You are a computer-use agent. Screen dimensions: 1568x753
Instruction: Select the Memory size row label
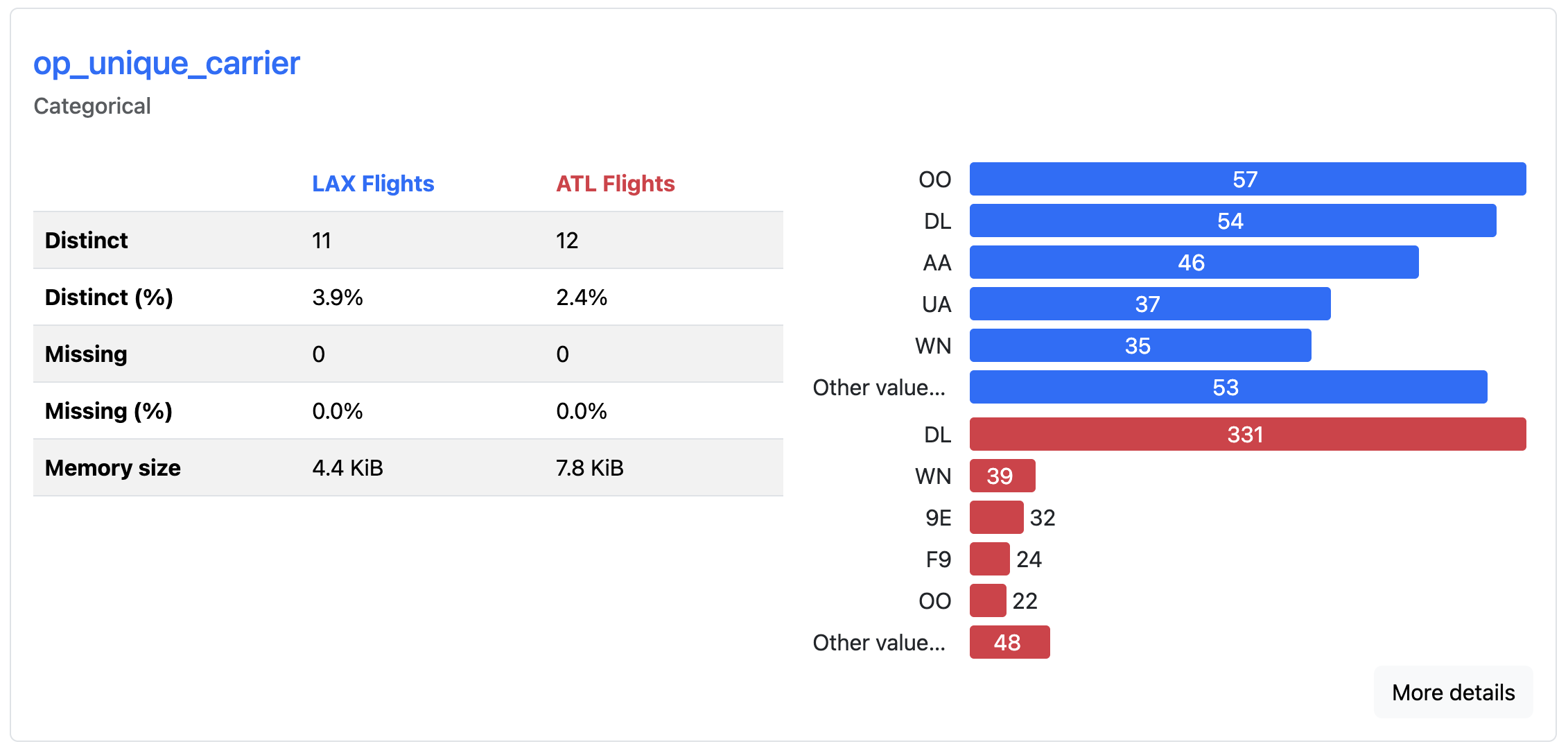point(113,468)
